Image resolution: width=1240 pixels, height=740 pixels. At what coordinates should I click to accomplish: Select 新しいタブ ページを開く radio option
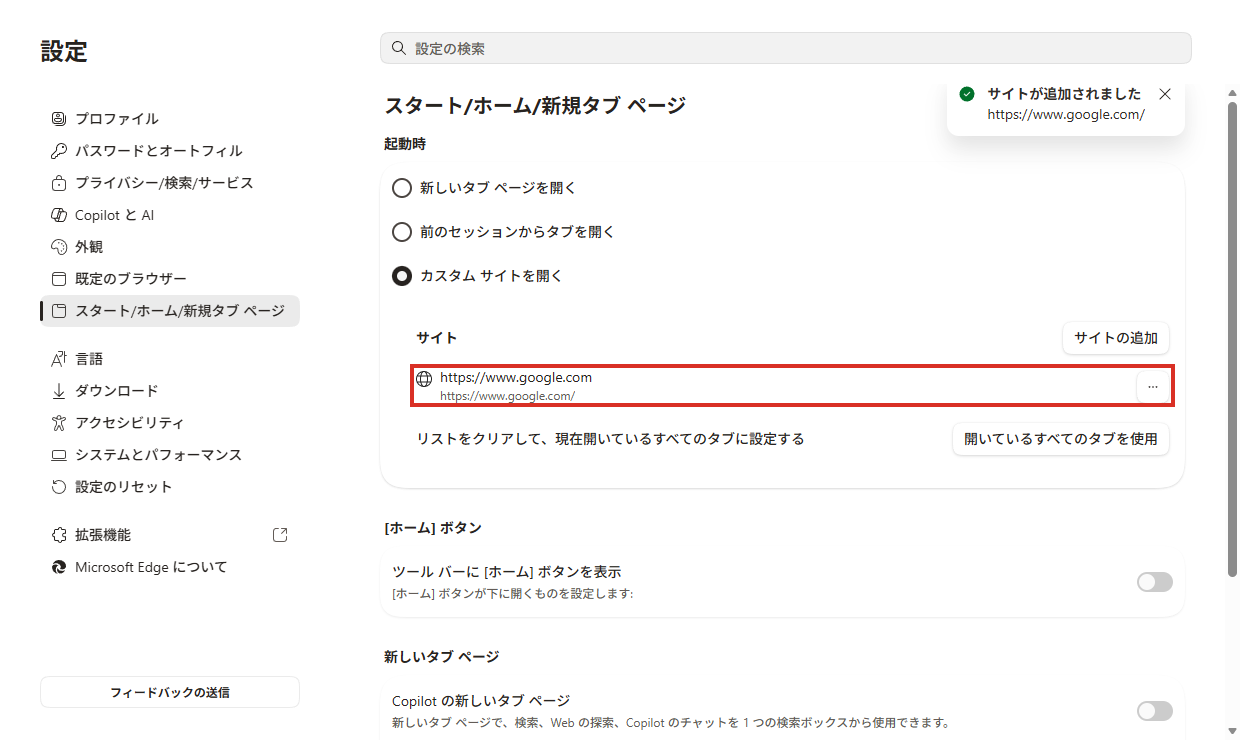pos(402,188)
